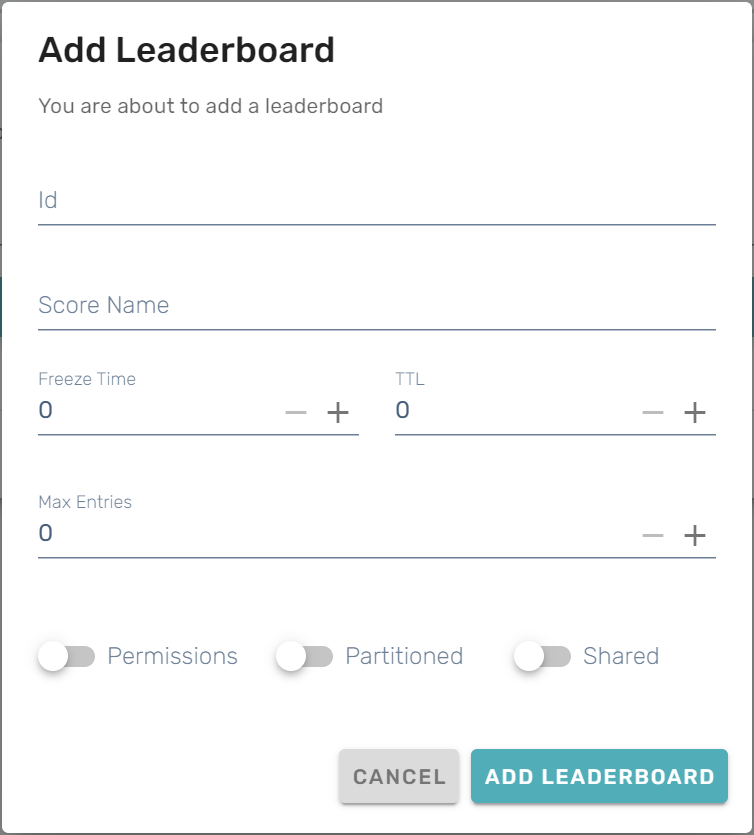Click the Partitioned label text
Image resolution: width=754 pixels, height=835 pixels.
tap(404, 656)
